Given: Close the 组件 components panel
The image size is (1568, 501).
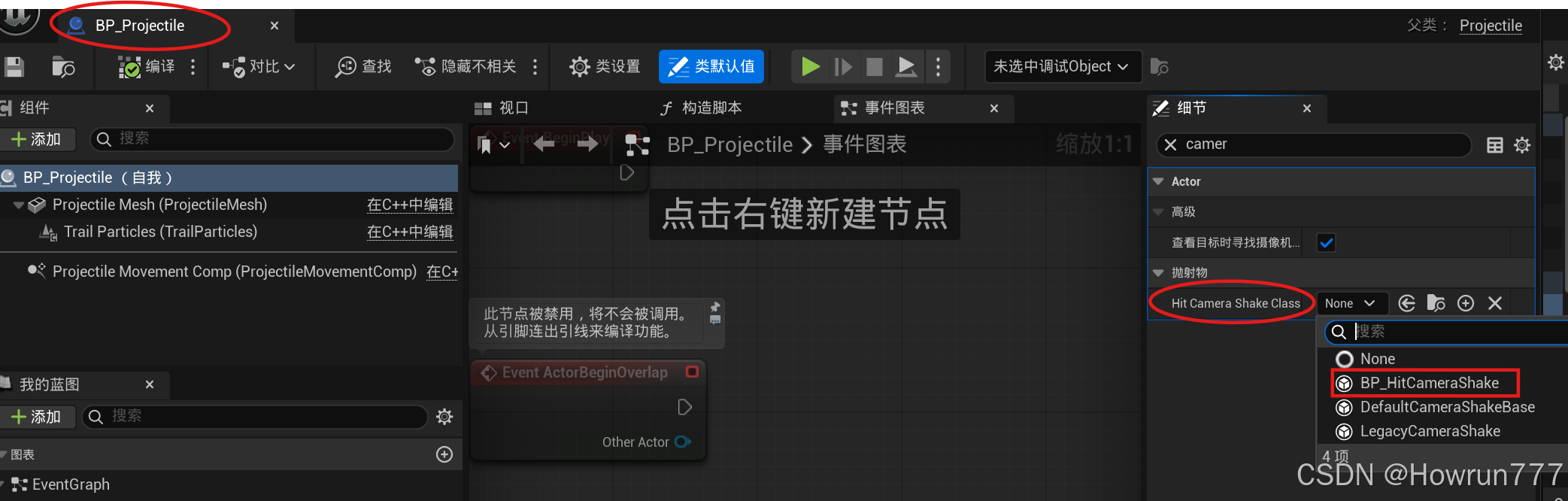Looking at the screenshot, I should click(x=150, y=108).
